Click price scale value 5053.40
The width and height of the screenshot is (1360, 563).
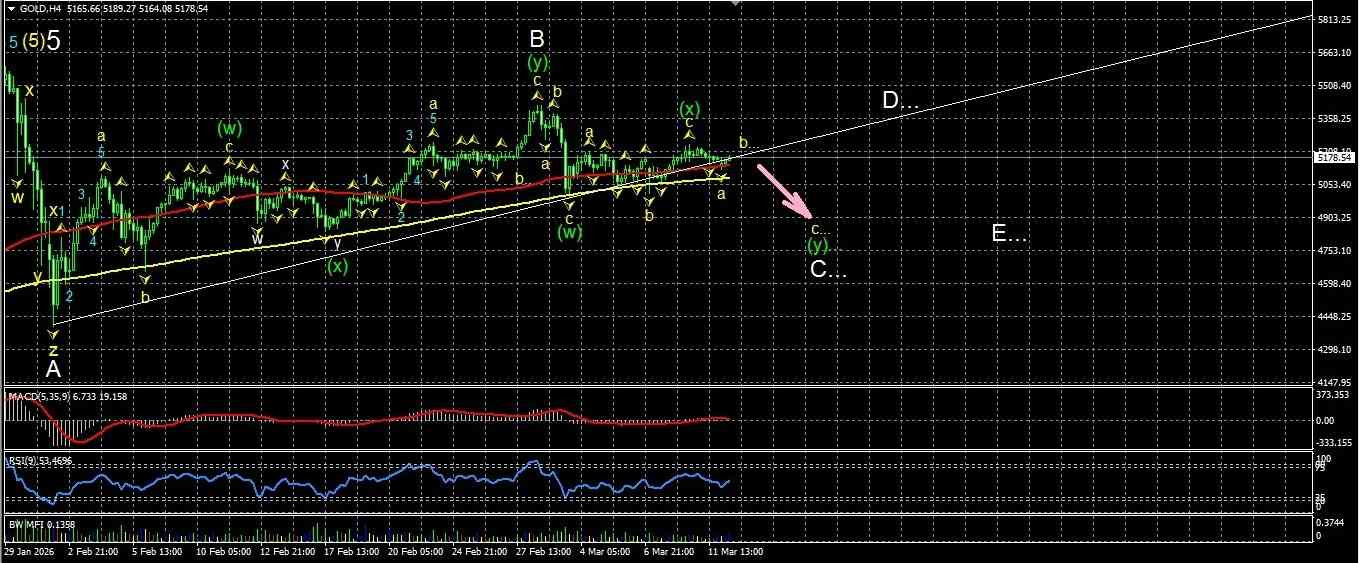(1334, 185)
